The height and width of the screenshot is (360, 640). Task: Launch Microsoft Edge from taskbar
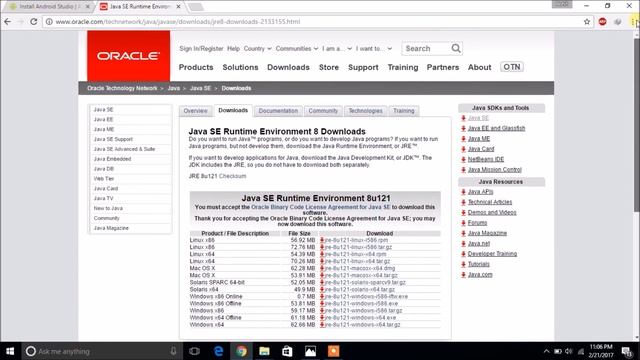click(x=218, y=351)
